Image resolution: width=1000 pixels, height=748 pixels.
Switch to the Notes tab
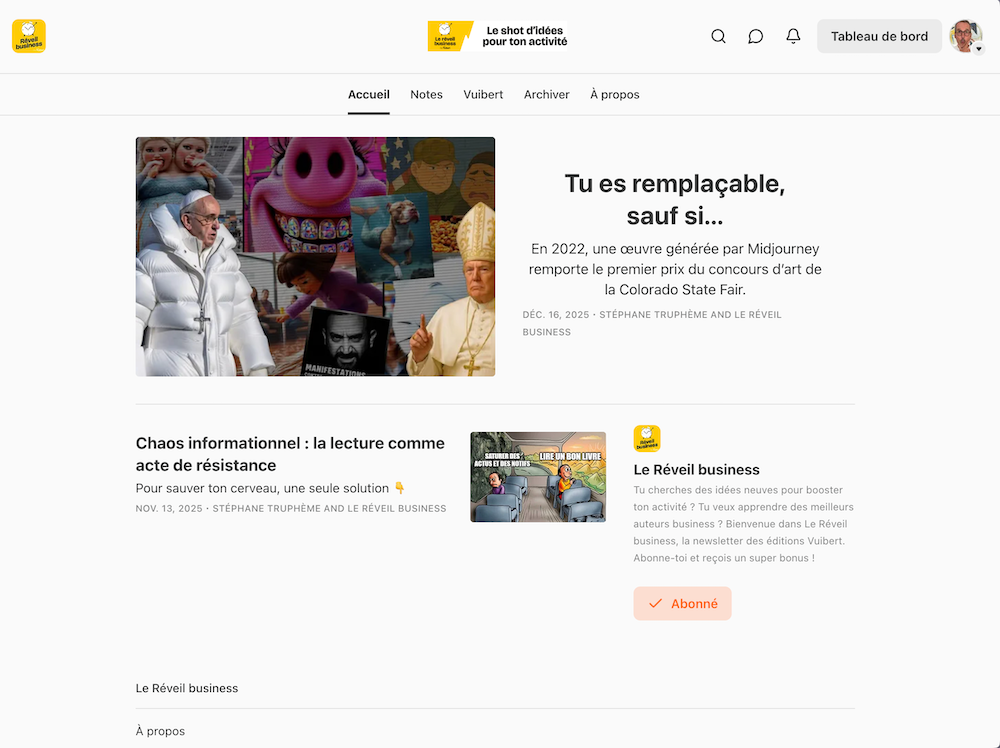pos(426,94)
